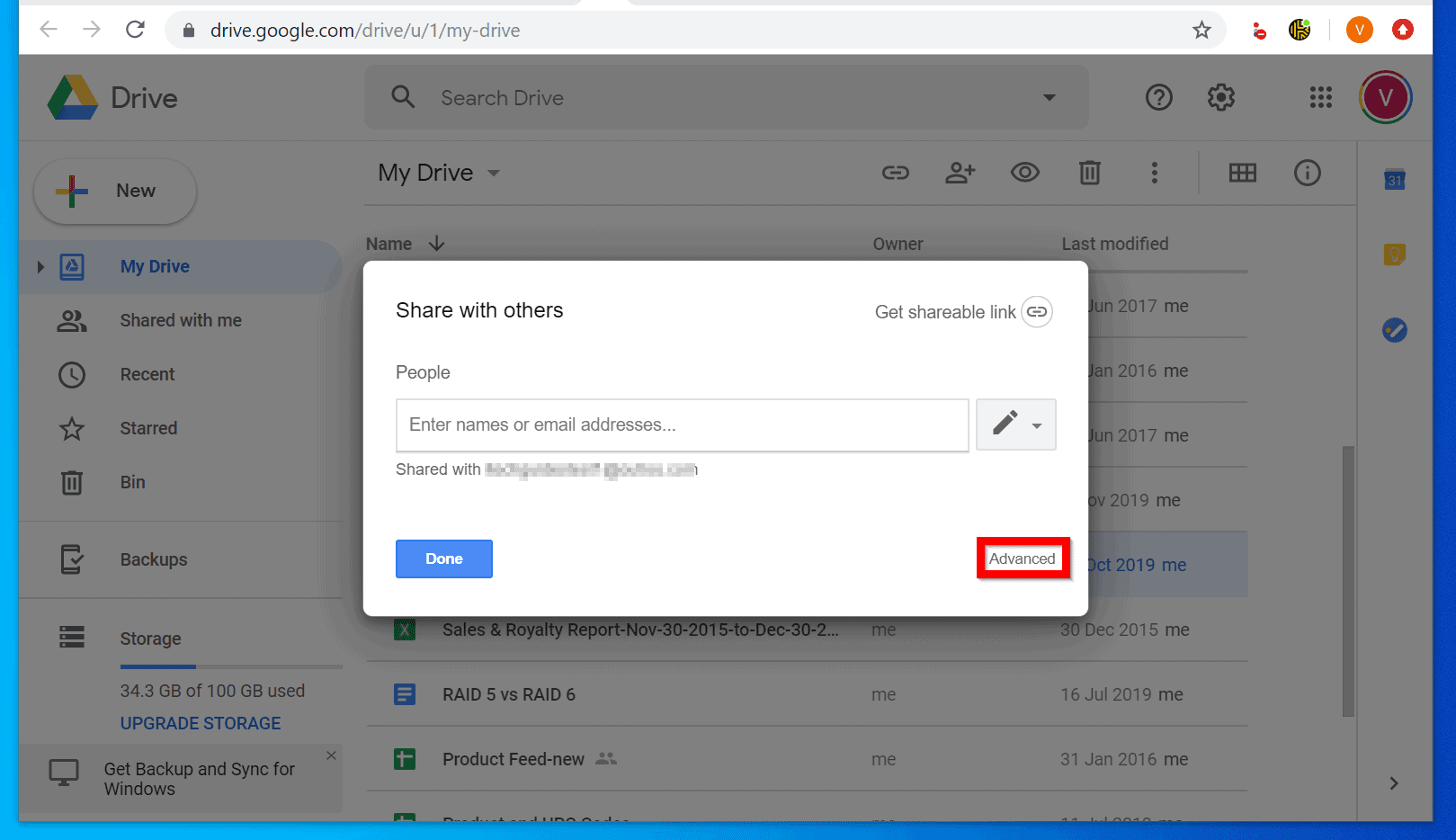This screenshot has height=840, width=1456.
Task: Click the preview eye icon in the toolbar
Action: click(1024, 173)
